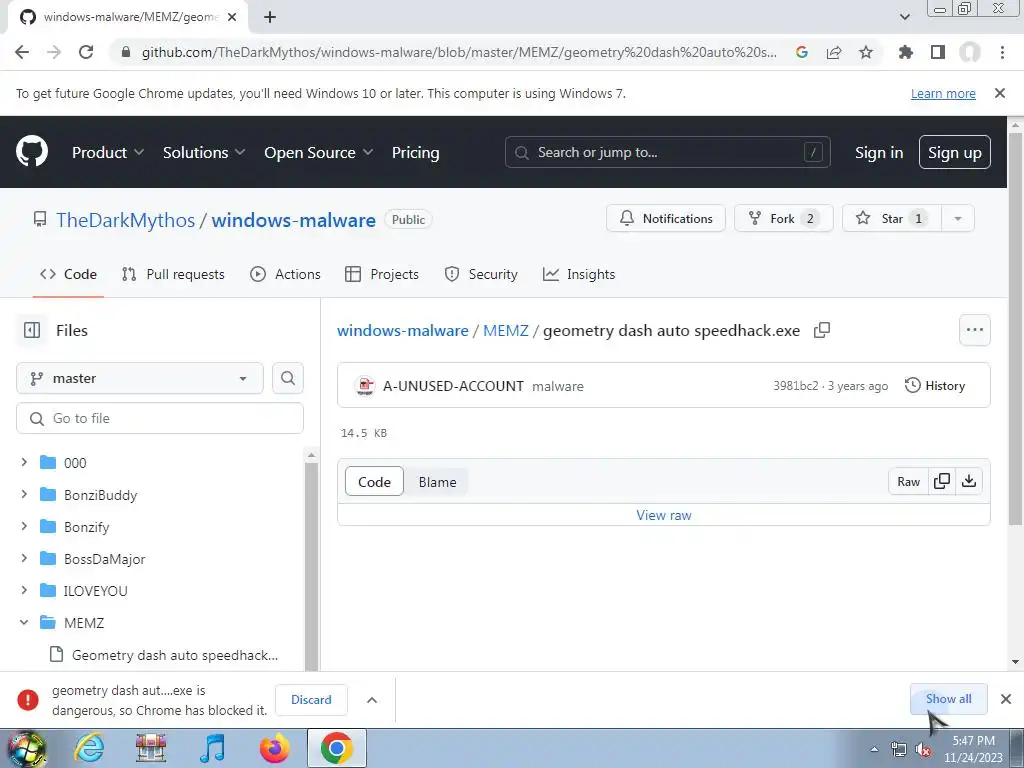Viewport: 1024px width, 768px height.
Task: Copy raw file contents icon
Action: (942, 481)
